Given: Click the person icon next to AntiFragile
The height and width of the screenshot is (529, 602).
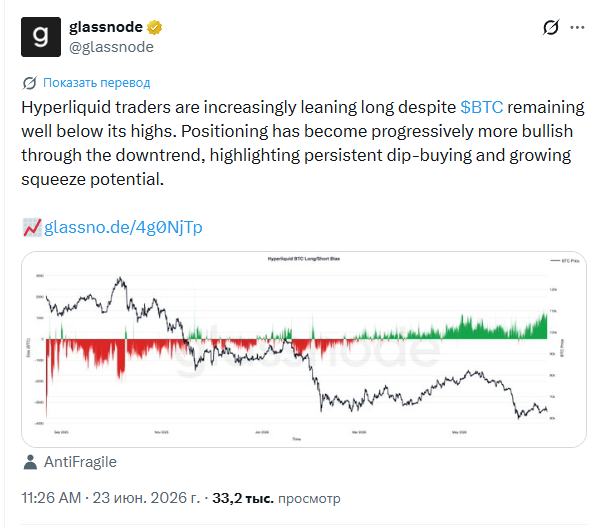Looking at the screenshot, I should tap(30, 462).
